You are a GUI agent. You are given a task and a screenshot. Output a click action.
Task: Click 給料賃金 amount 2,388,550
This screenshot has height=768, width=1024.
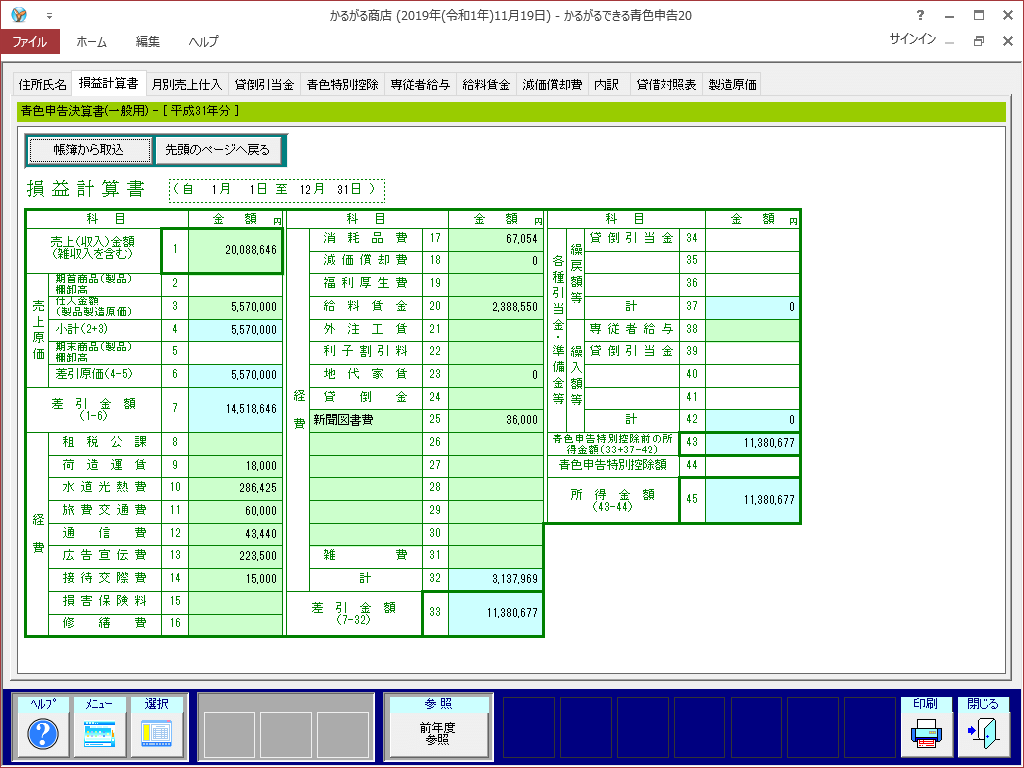(496, 306)
